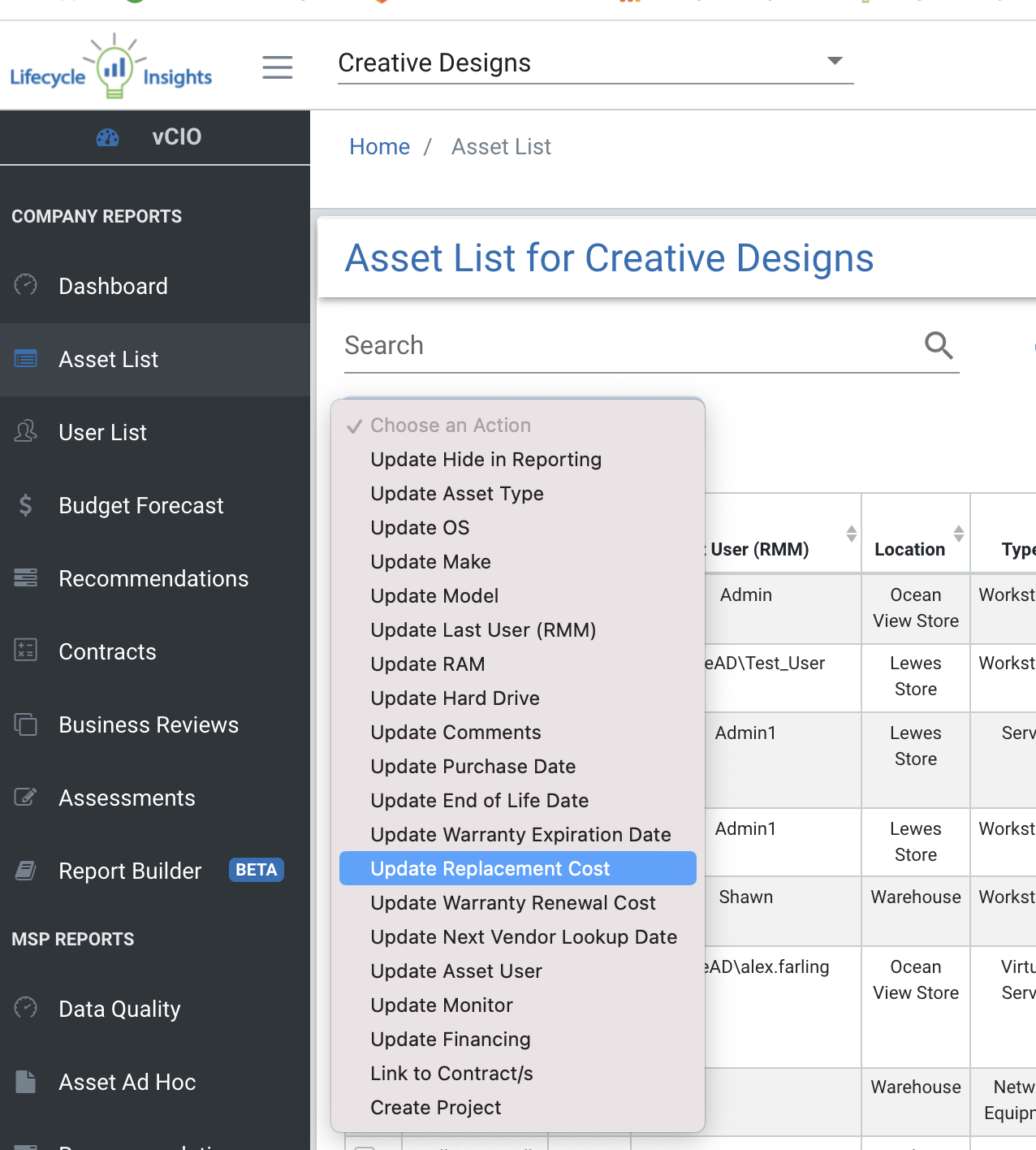Select Update Make action
The width and height of the screenshot is (1036, 1150).
(518, 562)
